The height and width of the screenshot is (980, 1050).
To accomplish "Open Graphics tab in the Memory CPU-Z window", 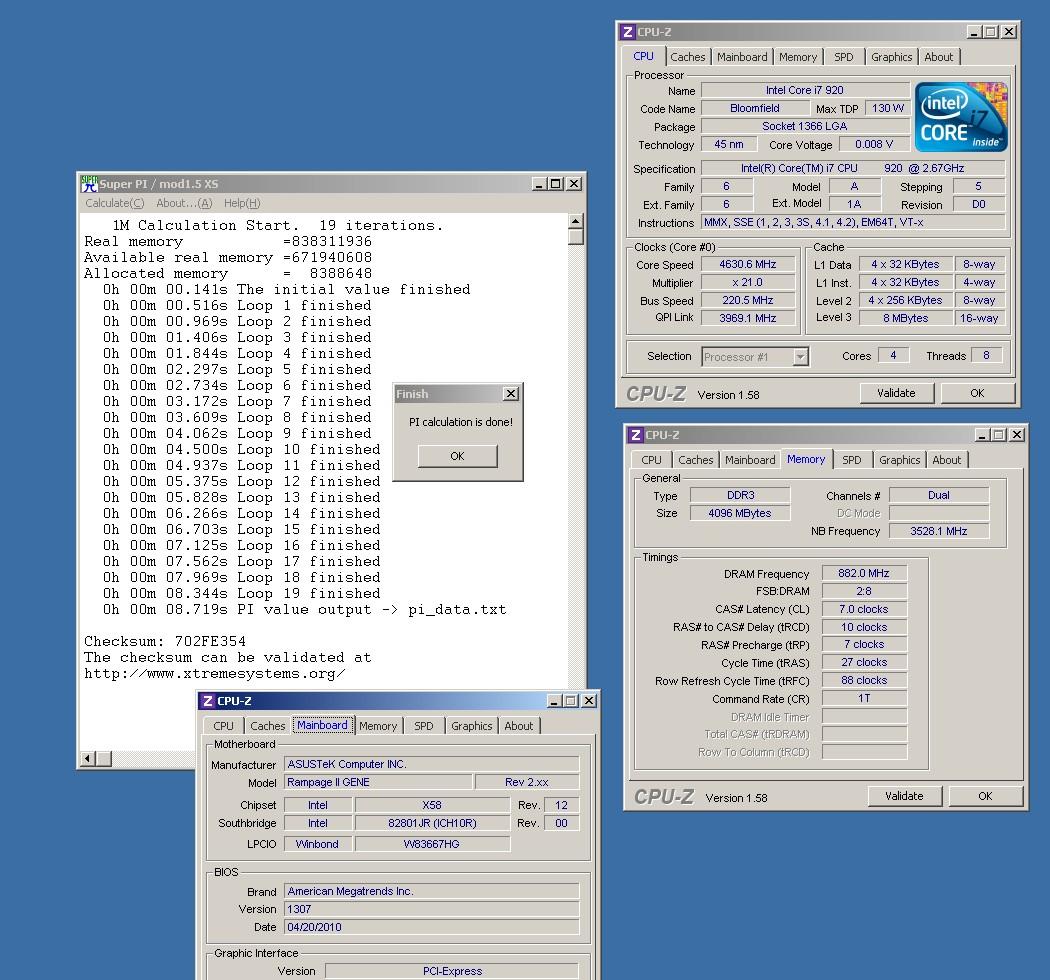I will pyautogui.click(x=899, y=460).
